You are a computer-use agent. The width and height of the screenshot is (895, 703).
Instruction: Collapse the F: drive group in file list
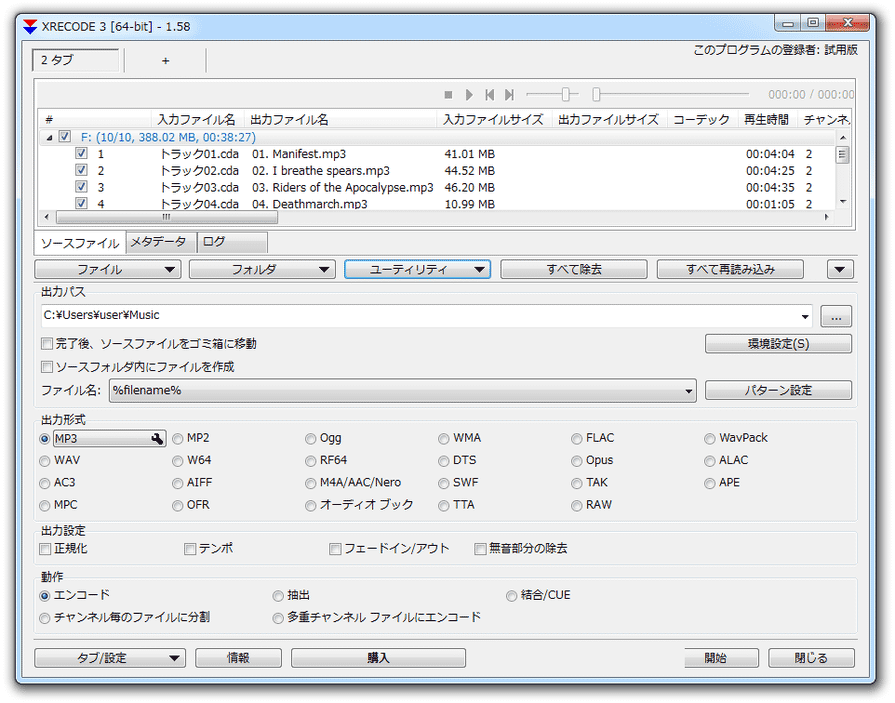50,138
